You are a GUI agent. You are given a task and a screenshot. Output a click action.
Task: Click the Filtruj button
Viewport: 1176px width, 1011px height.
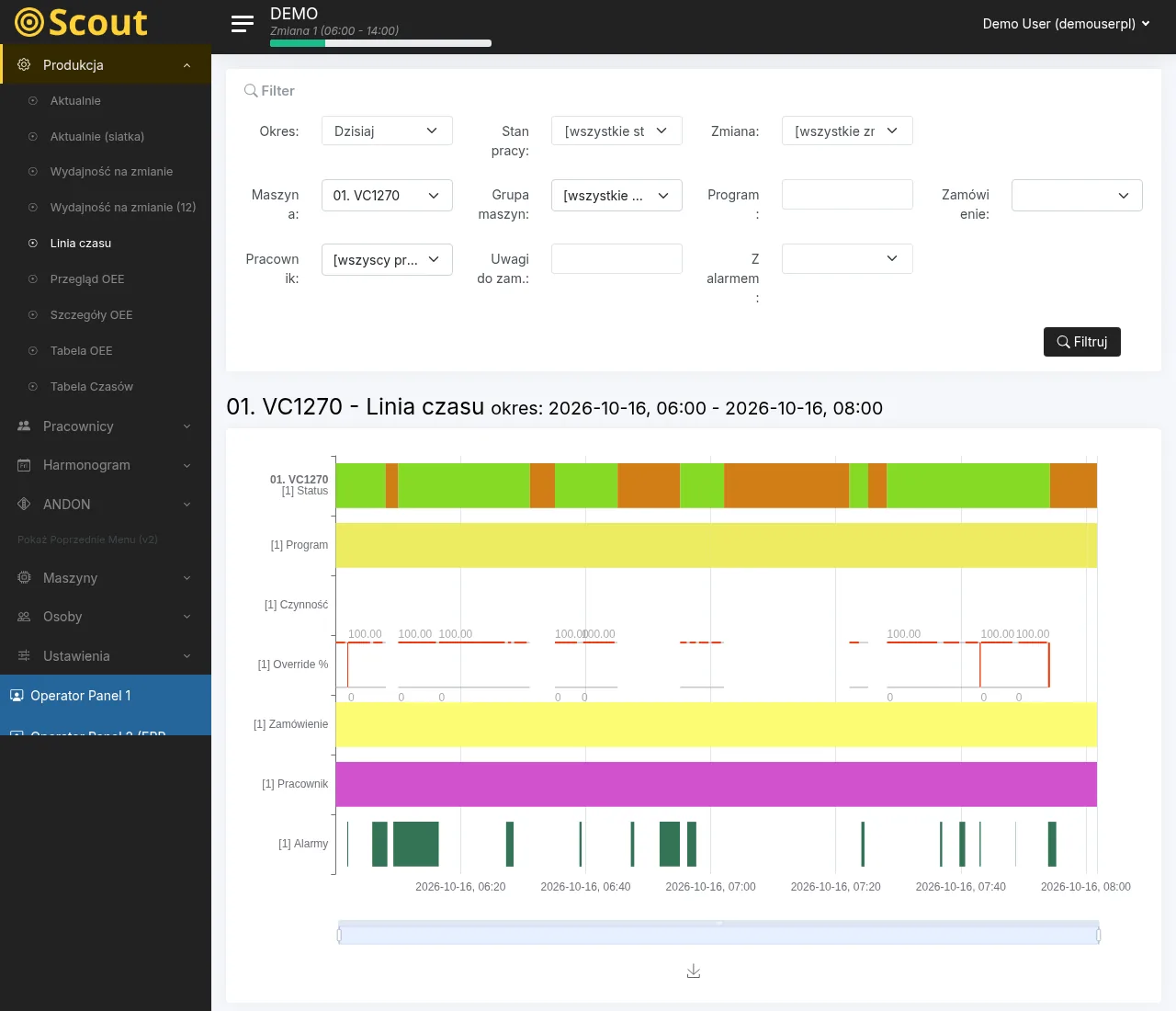click(x=1082, y=342)
